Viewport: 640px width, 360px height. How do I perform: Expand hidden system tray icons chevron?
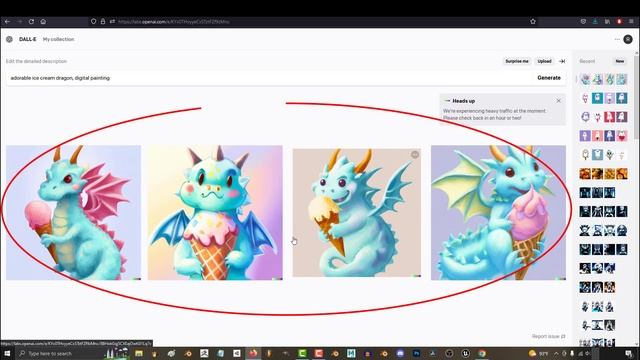[556, 353]
